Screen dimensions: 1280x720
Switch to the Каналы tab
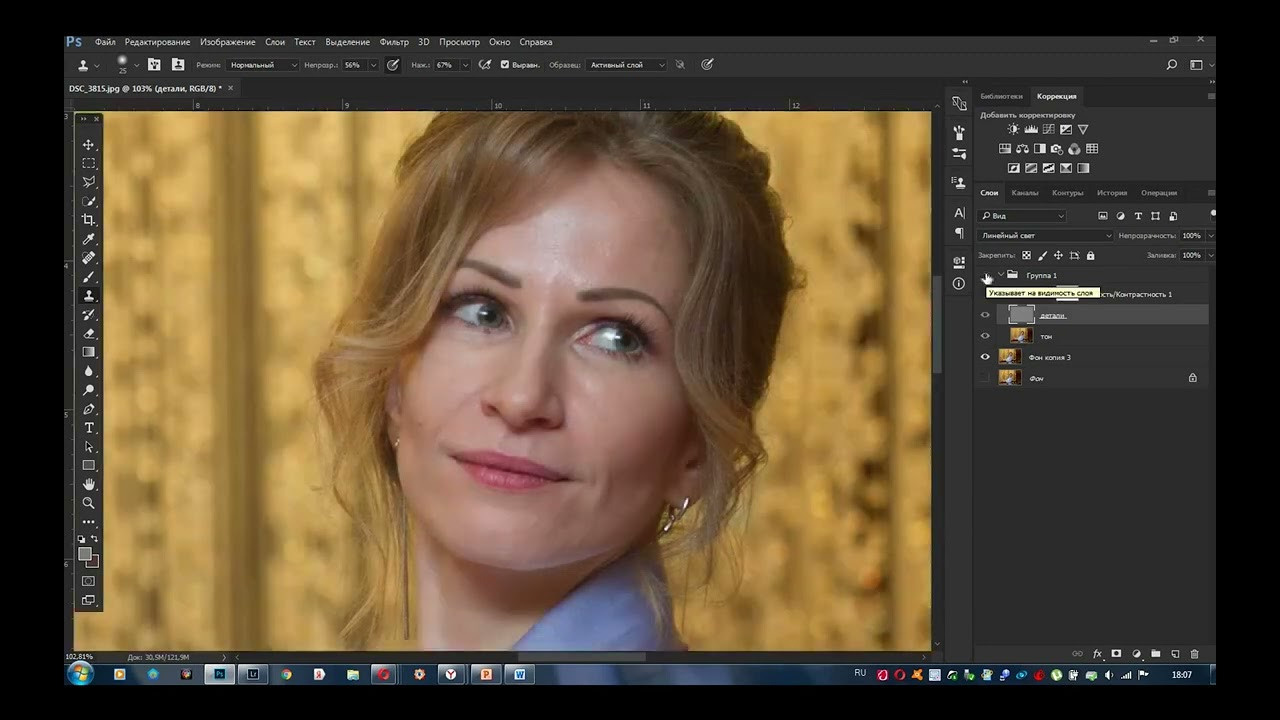1025,193
